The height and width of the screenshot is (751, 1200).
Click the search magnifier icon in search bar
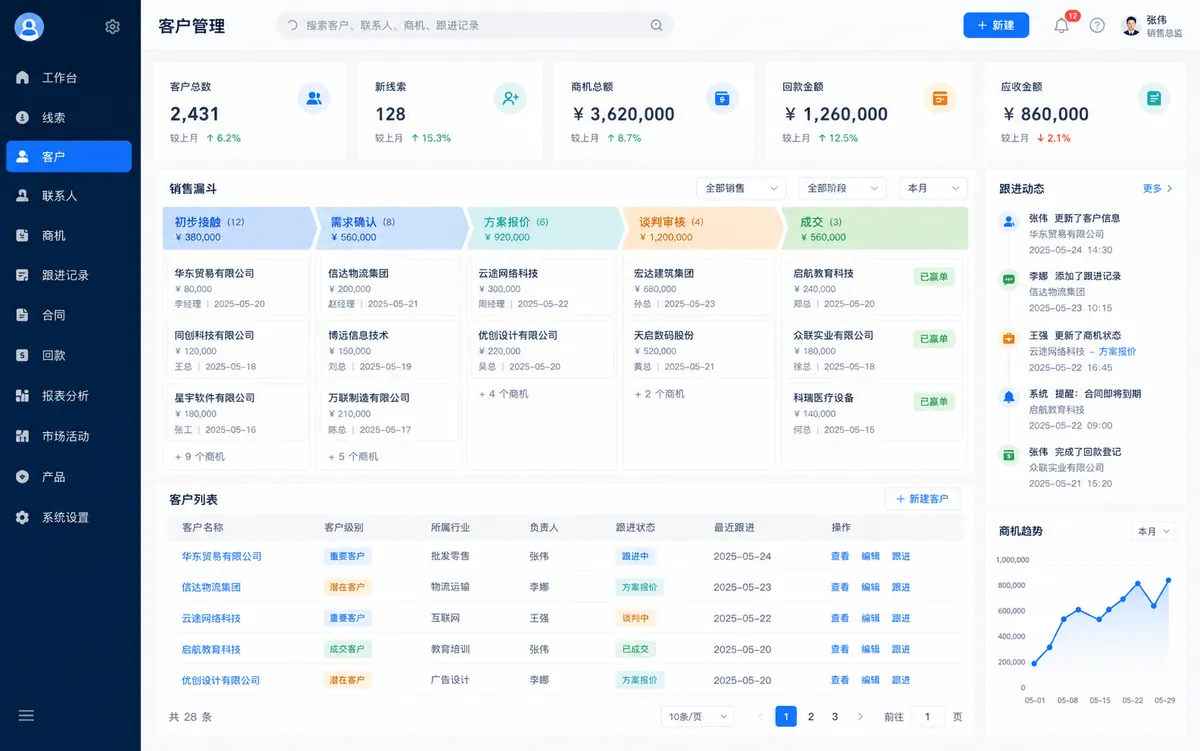click(x=657, y=26)
